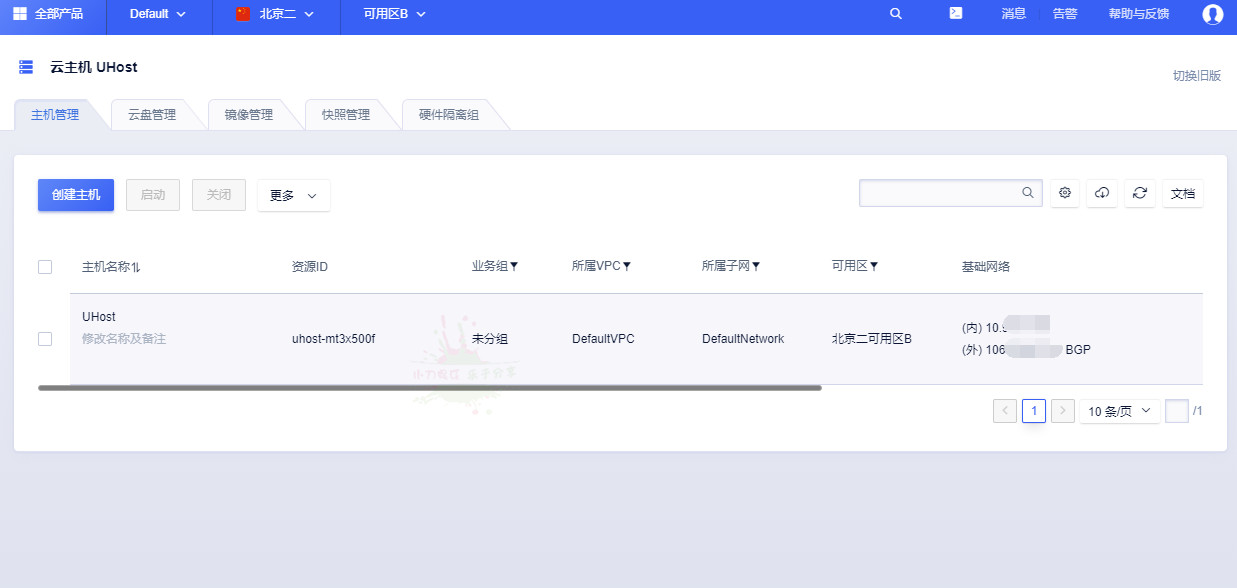
Task: Click the host search input field
Action: (940, 193)
